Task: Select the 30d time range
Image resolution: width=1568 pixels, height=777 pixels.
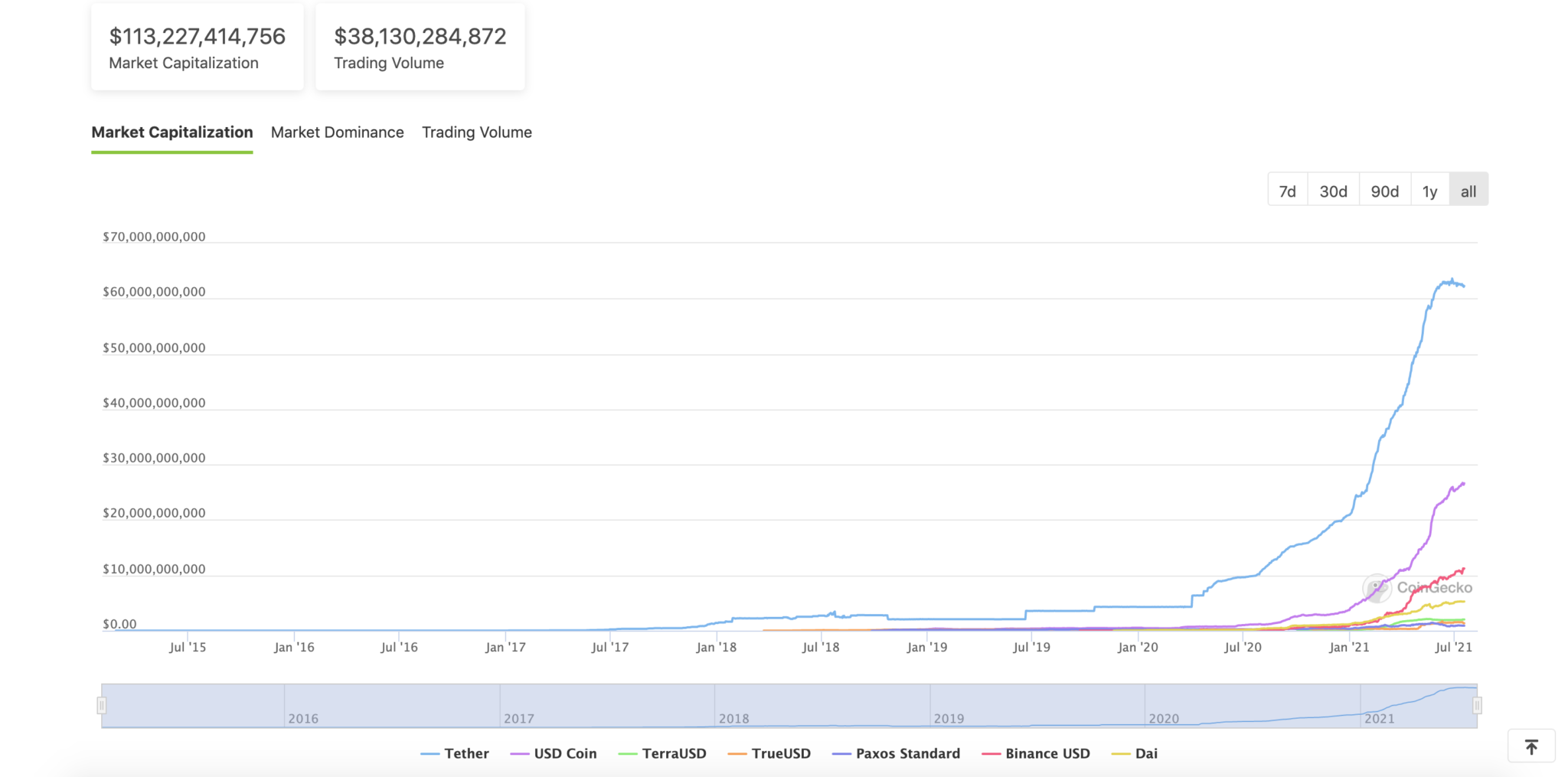Action: [x=1333, y=190]
